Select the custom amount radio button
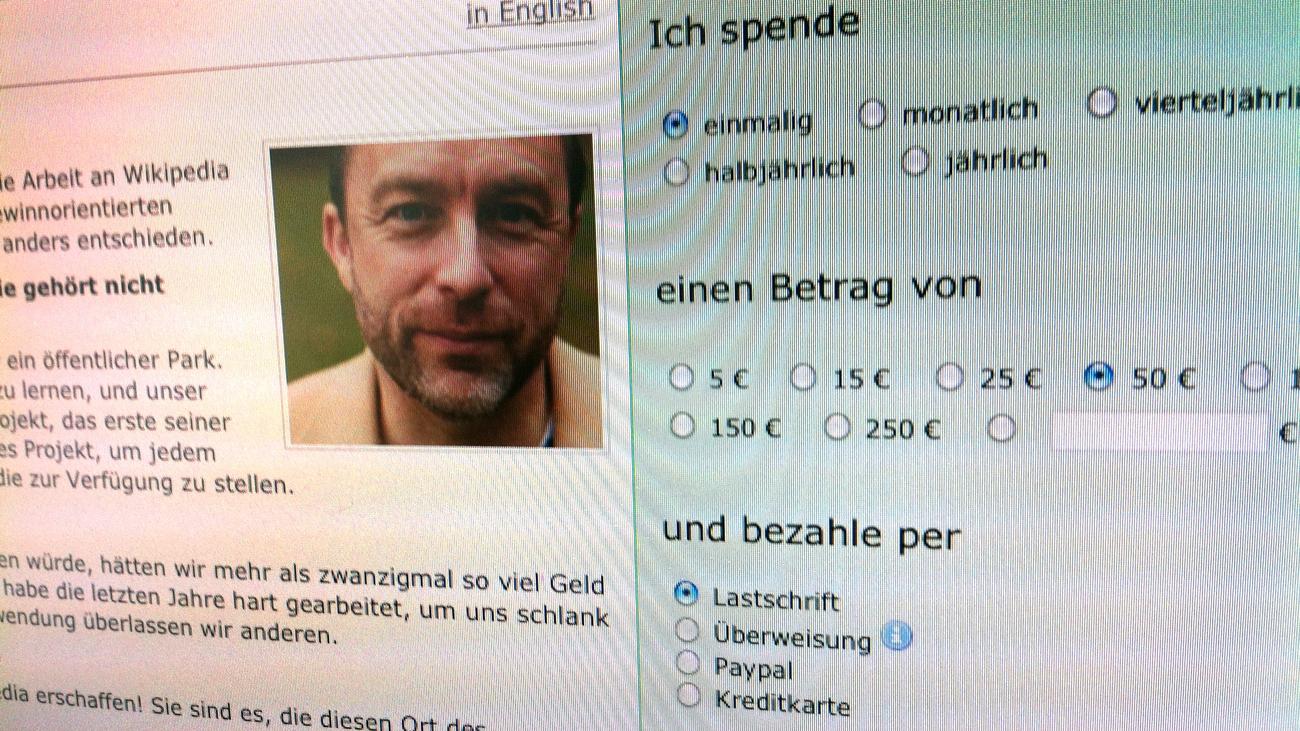Image resolution: width=1300 pixels, height=731 pixels. [x=1001, y=429]
